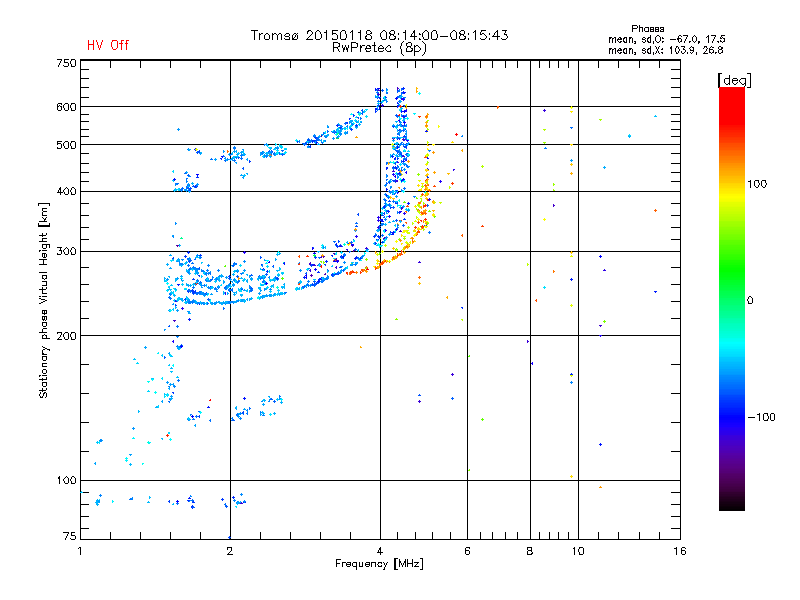
Task: Click the phase colorbar gradient
Action: pos(732,298)
